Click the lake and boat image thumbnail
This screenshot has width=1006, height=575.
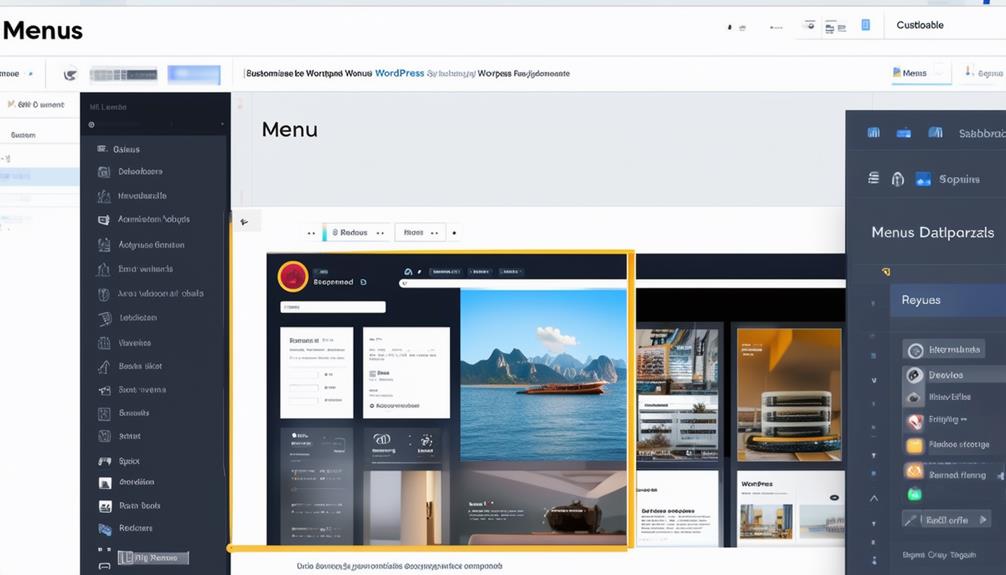(543, 375)
